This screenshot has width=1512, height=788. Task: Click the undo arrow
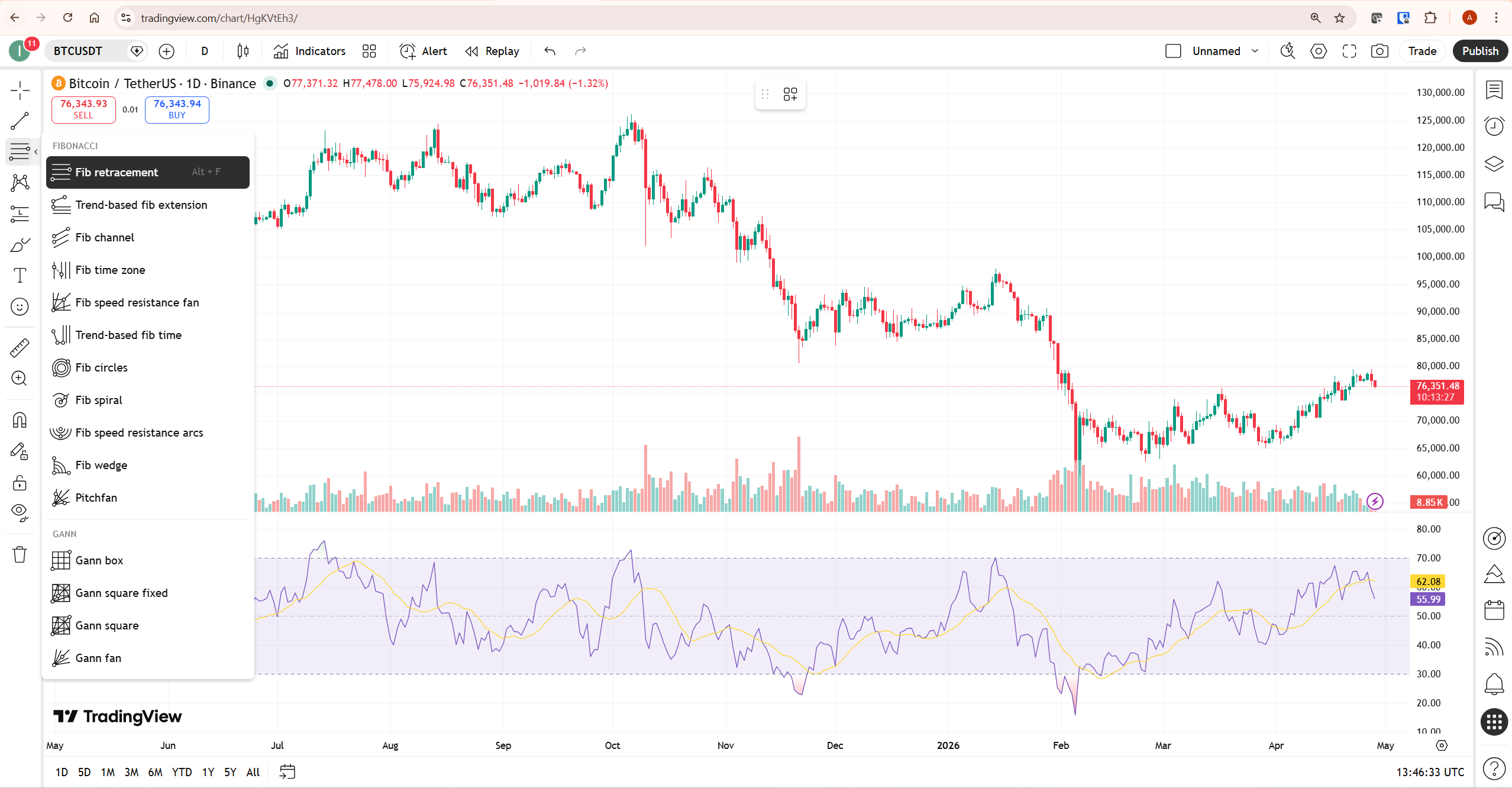click(x=550, y=51)
